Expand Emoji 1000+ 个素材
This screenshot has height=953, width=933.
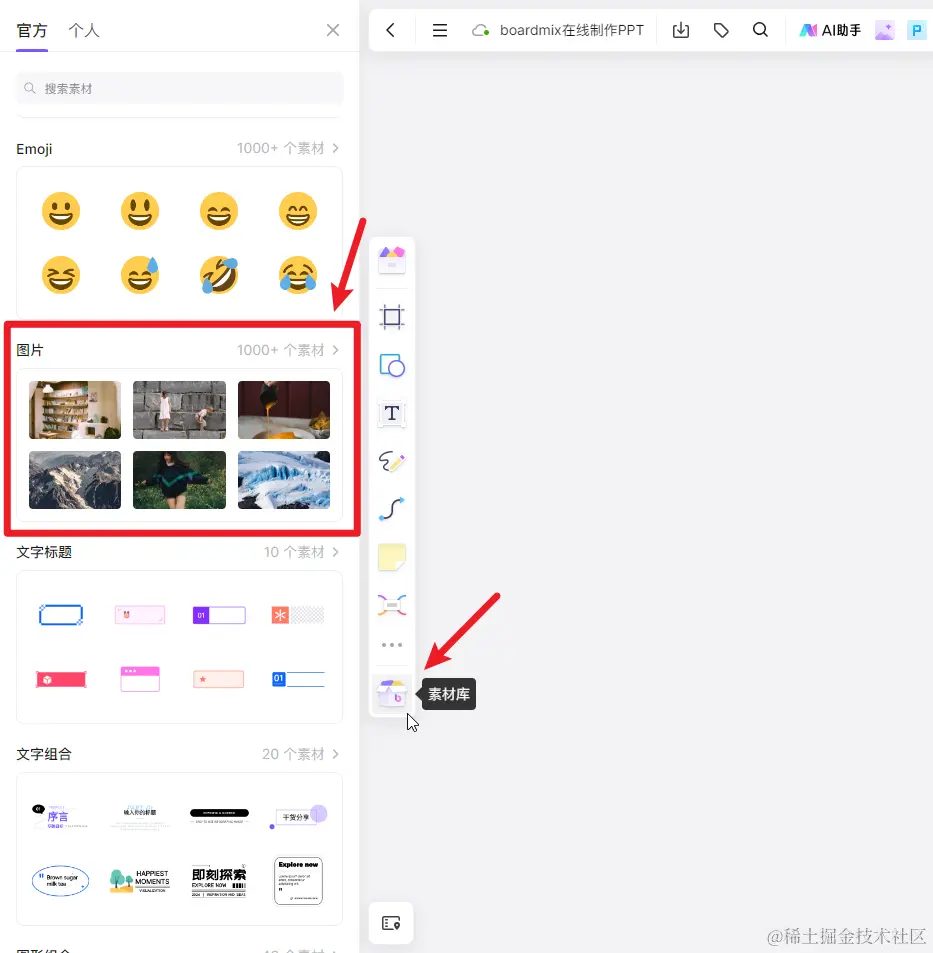tap(288, 148)
